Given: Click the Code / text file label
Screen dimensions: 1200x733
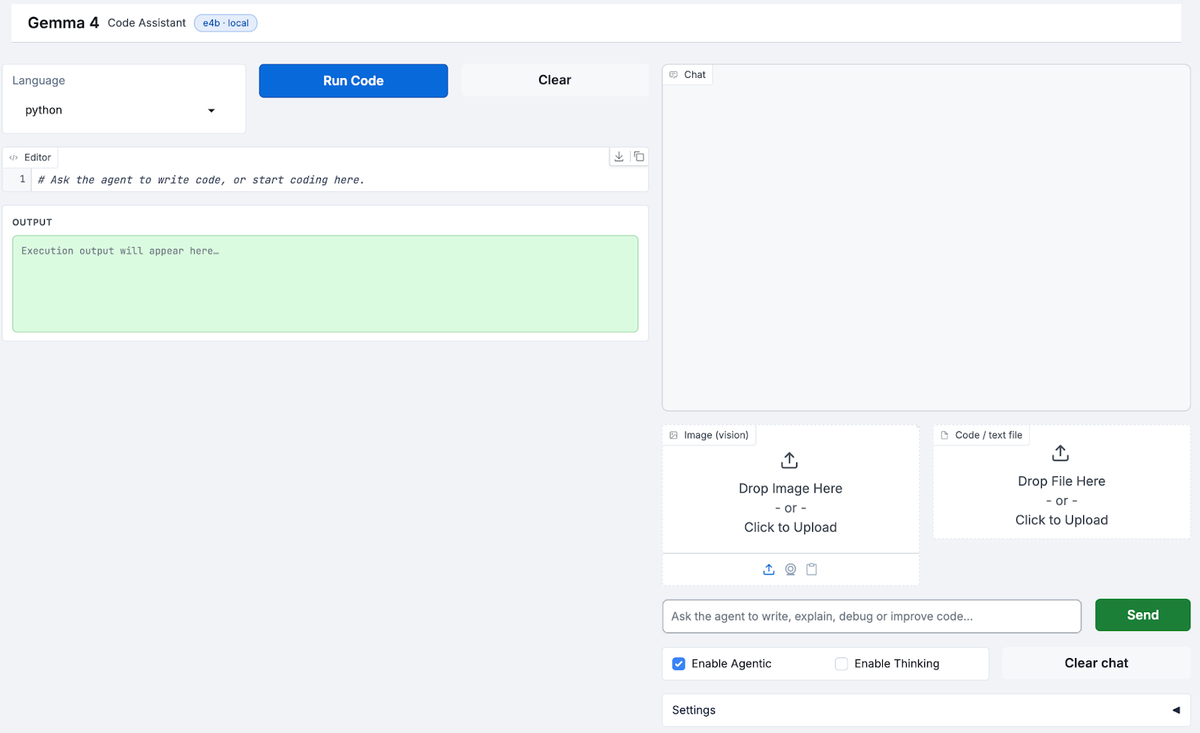Looking at the screenshot, I should tap(981, 435).
